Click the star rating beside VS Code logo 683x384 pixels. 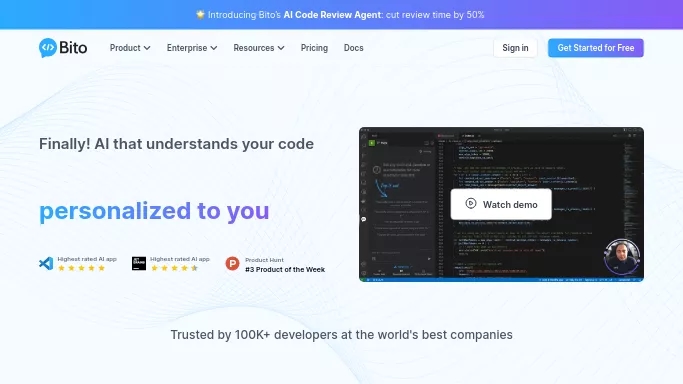click(x=81, y=268)
